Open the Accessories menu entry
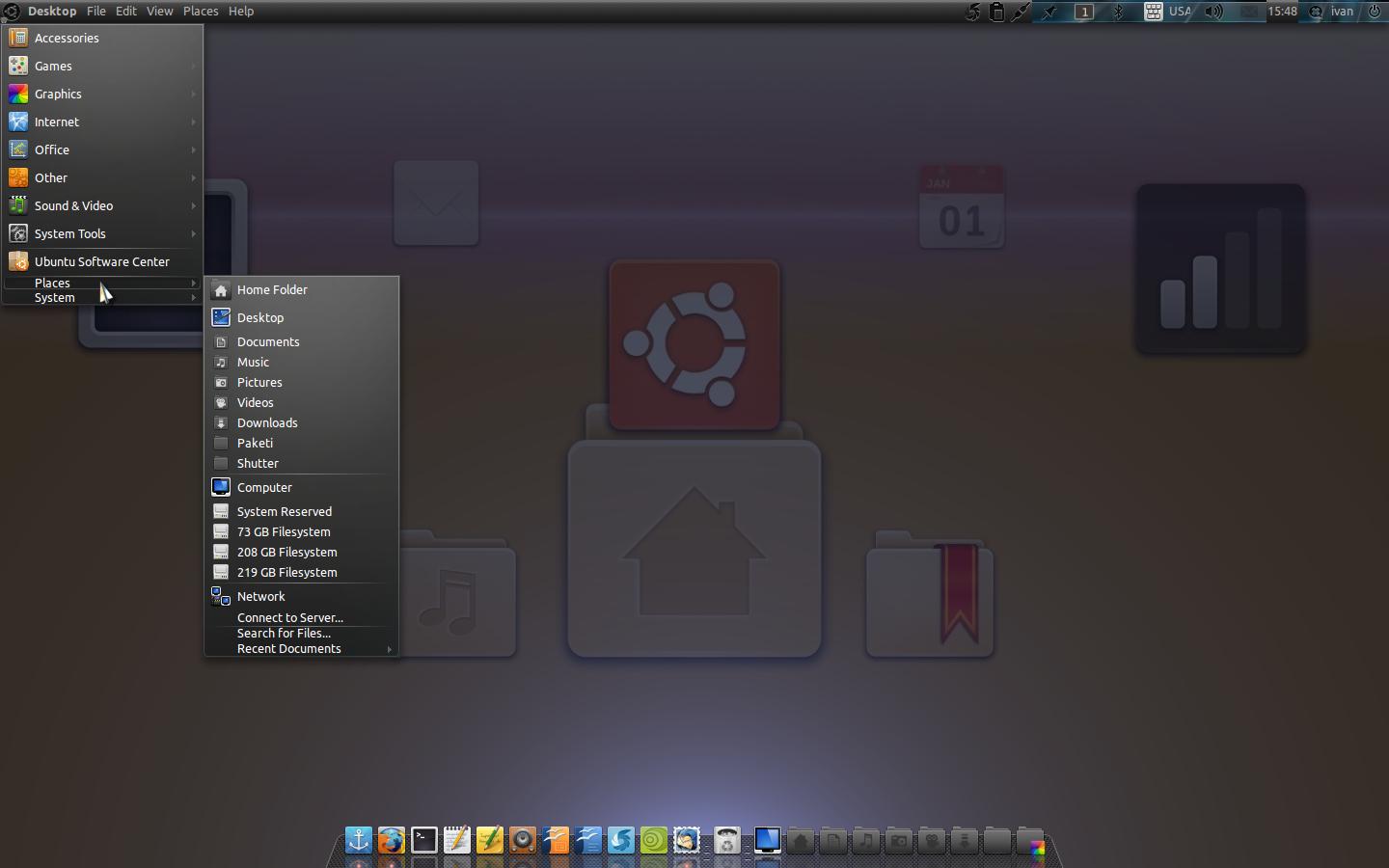The height and width of the screenshot is (868, 1389). pos(102,38)
